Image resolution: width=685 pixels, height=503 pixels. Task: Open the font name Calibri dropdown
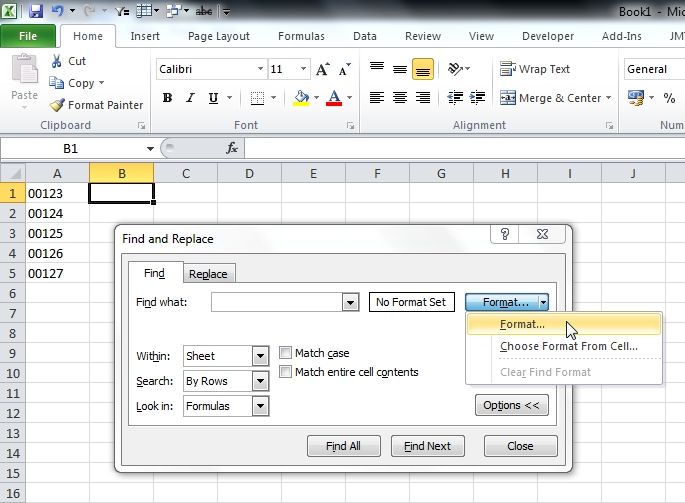tap(260, 69)
